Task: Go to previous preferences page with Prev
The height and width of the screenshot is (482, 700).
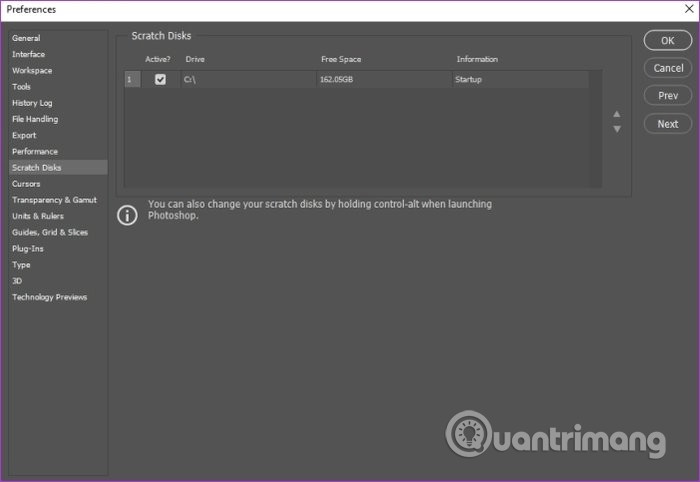Action: (x=667, y=96)
